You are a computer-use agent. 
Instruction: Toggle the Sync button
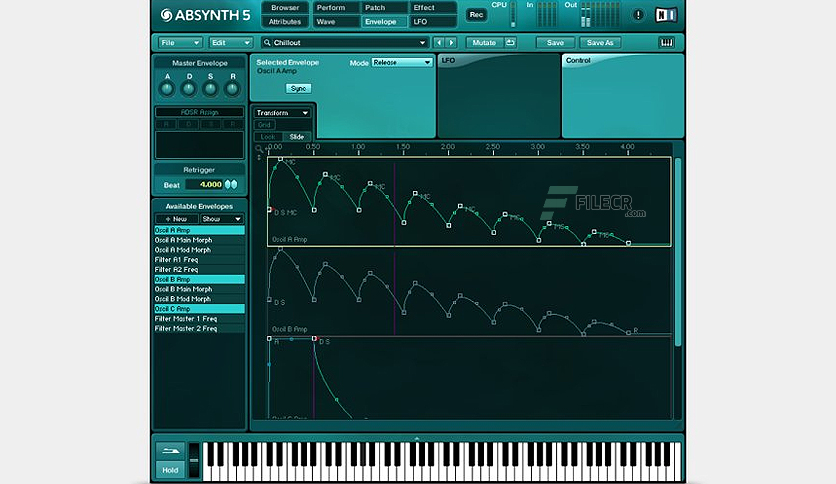[x=299, y=88]
